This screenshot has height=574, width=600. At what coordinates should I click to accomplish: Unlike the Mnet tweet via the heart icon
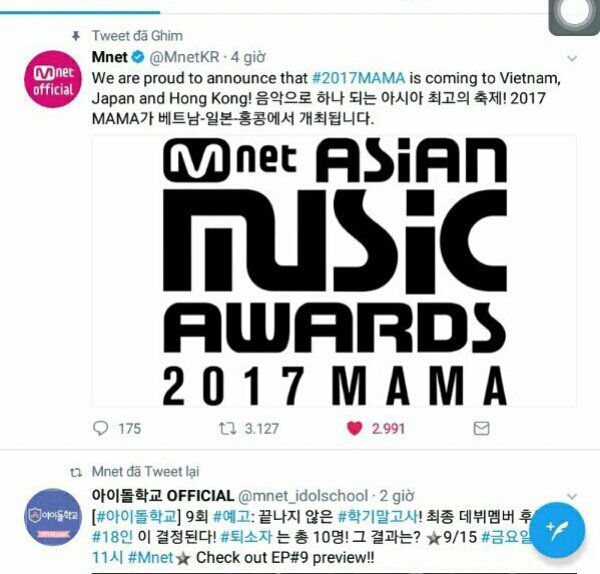tap(354, 428)
